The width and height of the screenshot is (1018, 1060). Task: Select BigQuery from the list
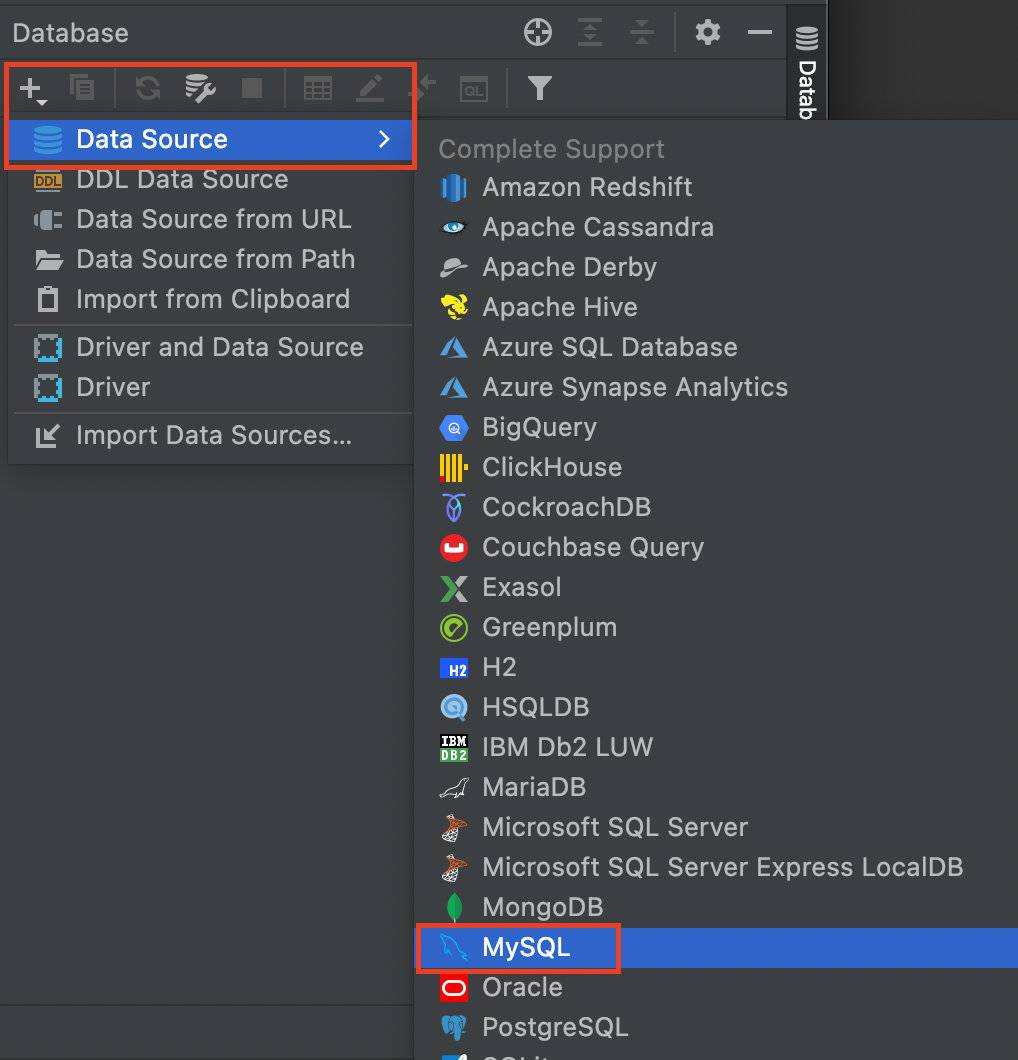point(717,427)
